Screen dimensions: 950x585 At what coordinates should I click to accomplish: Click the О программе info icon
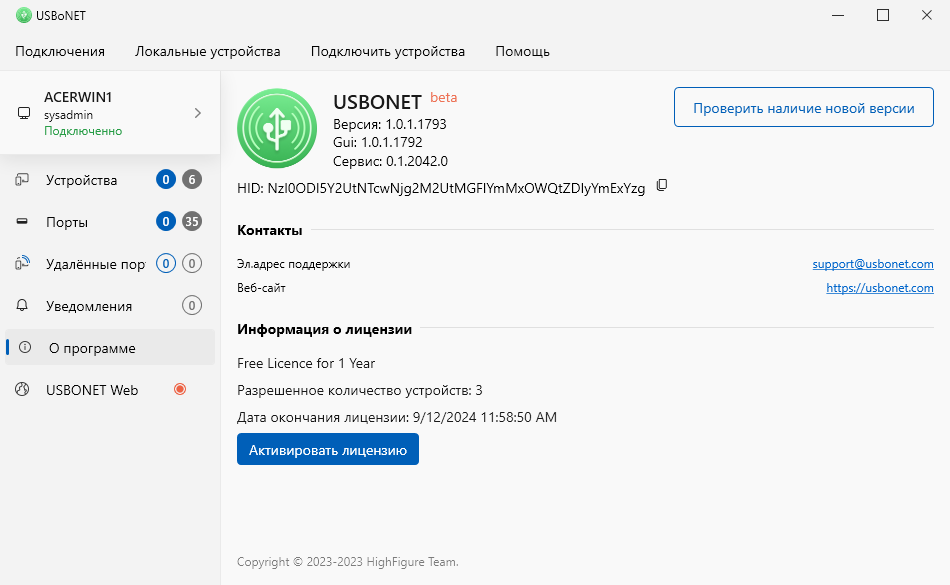click(x=25, y=347)
